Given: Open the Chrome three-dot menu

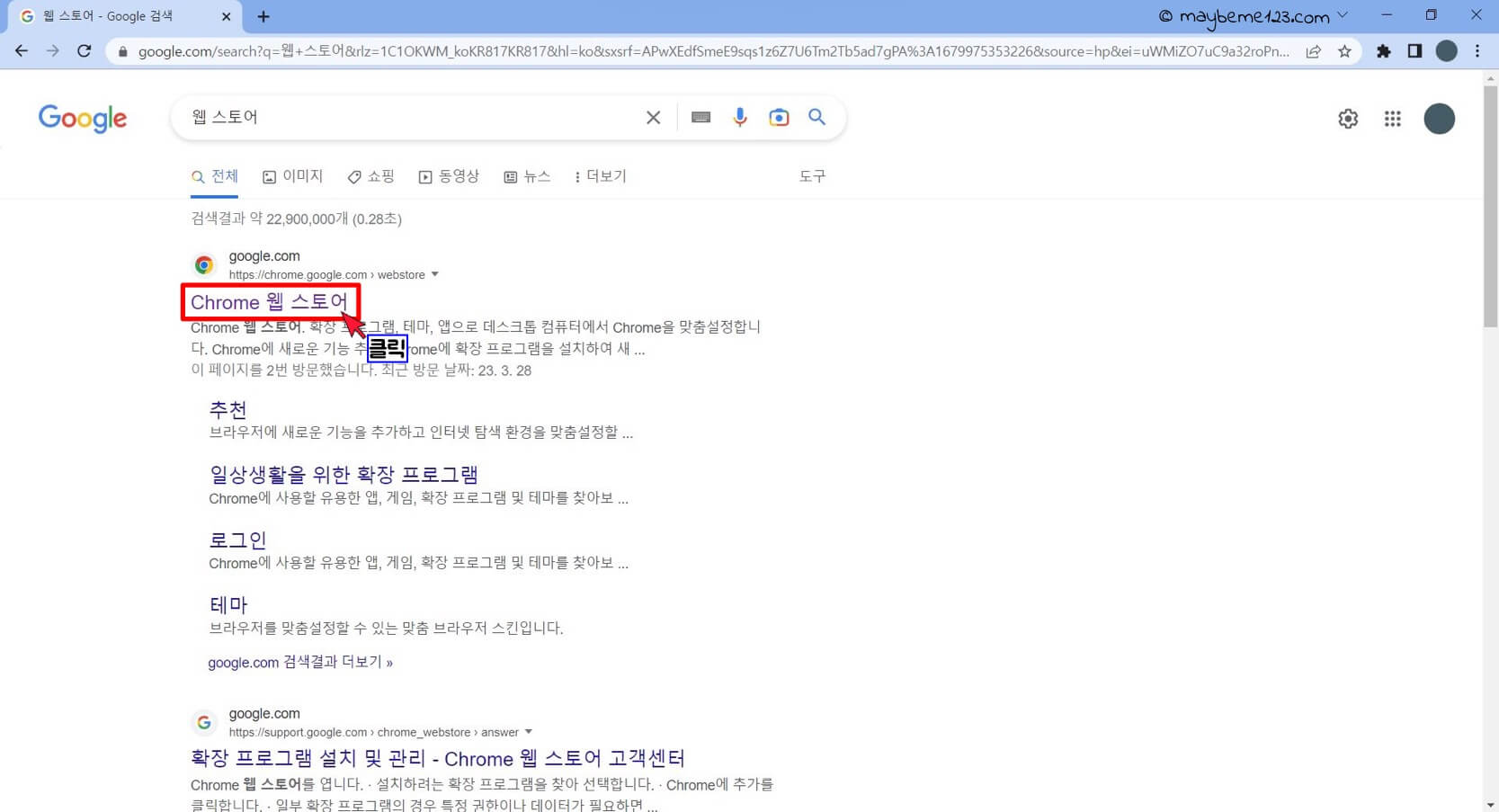Looking at the screenshot, I should [x=1477, y=51].
